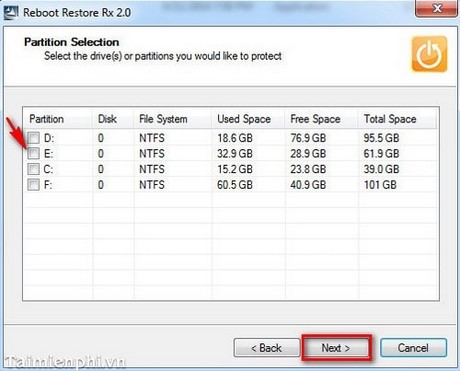Select the 23.8 GB free space cell
Screen dimensions: 460x371
click(308, 169)
